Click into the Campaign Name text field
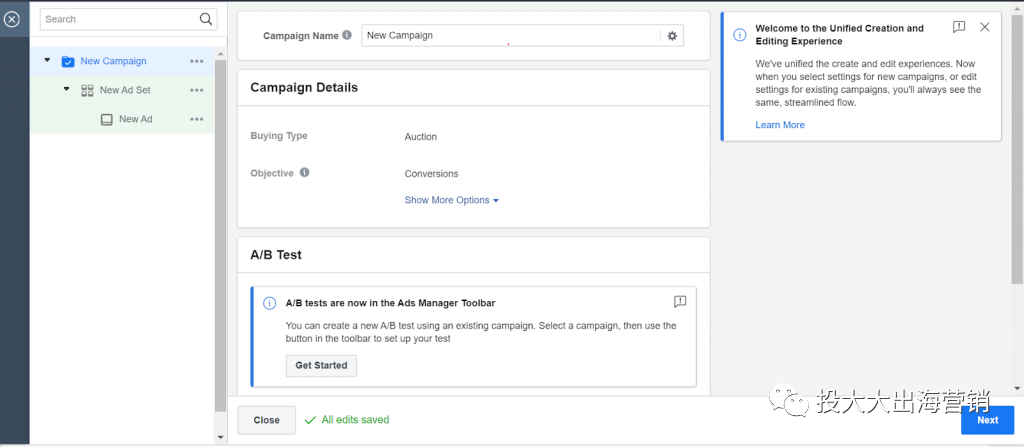The height and width of the screenshot is (447, 1024). click(x=510, y=36)
